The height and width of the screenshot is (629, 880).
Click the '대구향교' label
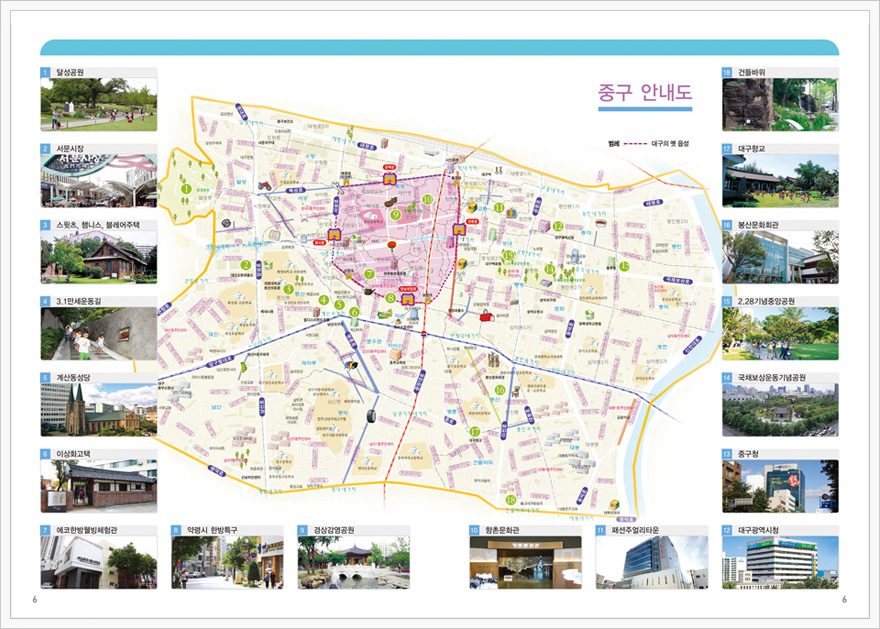[x=751, y=149]
